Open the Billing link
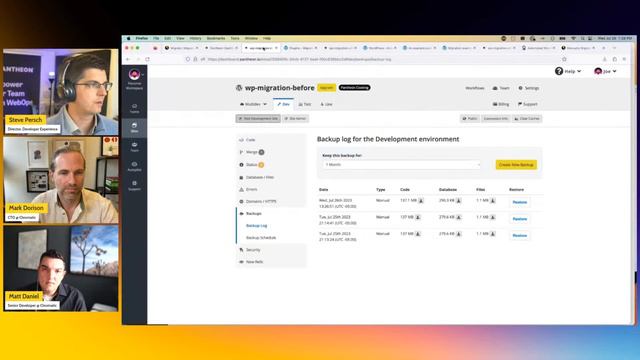640x360 pixels. click(501, 104)
